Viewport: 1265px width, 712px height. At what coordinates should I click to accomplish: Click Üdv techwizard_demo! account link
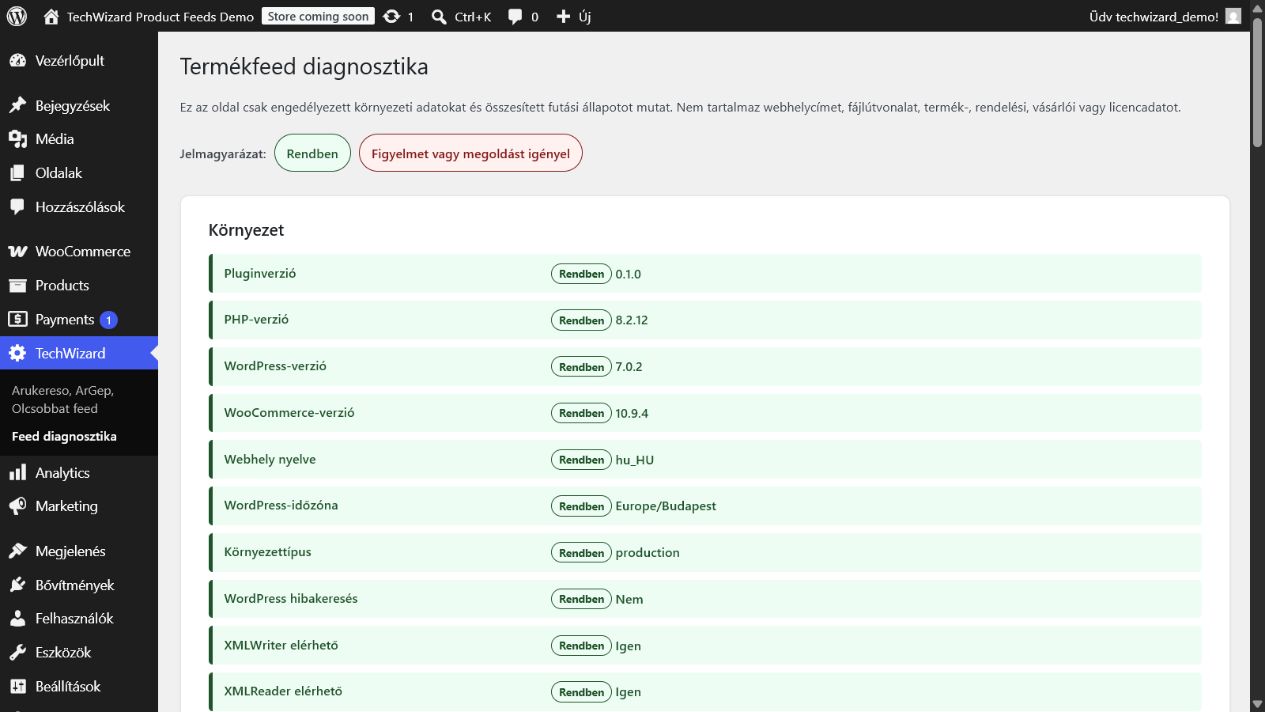click(x=1154, y=17)
